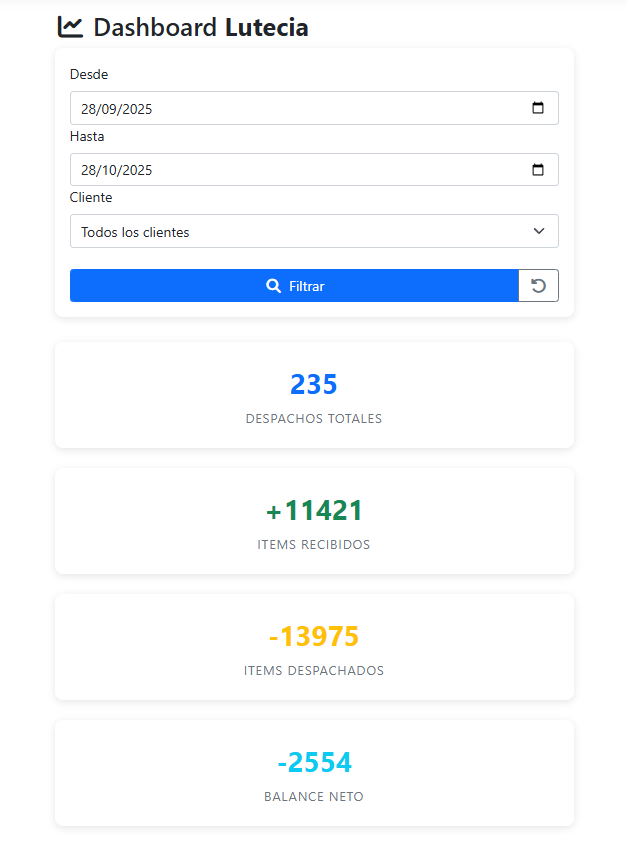Click the reset filters arrow button
627x841 pixels.
pos(539,285)
